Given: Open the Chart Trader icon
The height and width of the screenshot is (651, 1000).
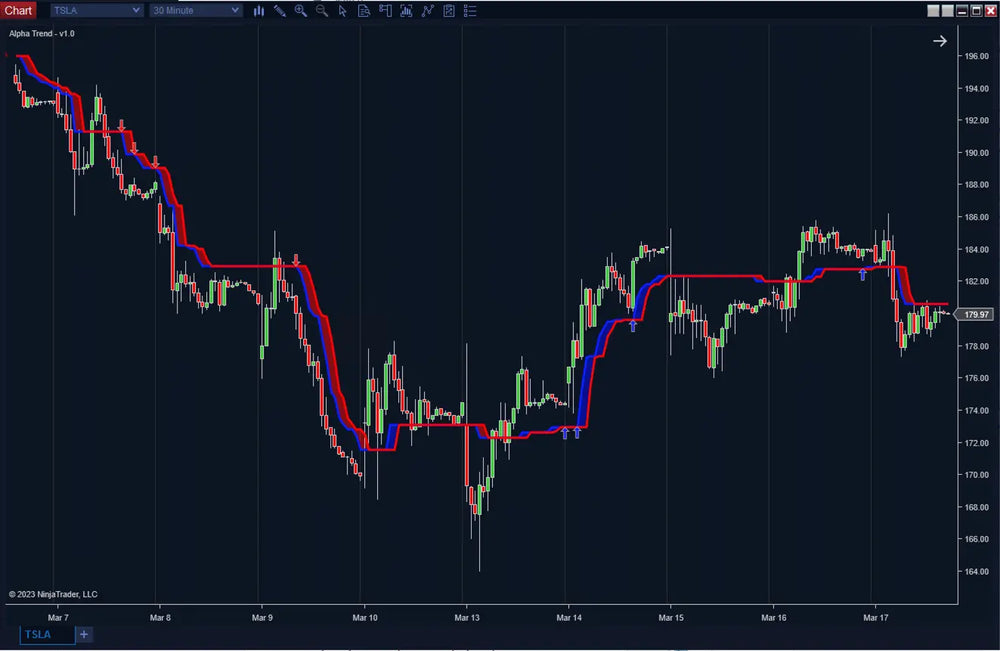Looking at the screenshot, I should (385, 11).
